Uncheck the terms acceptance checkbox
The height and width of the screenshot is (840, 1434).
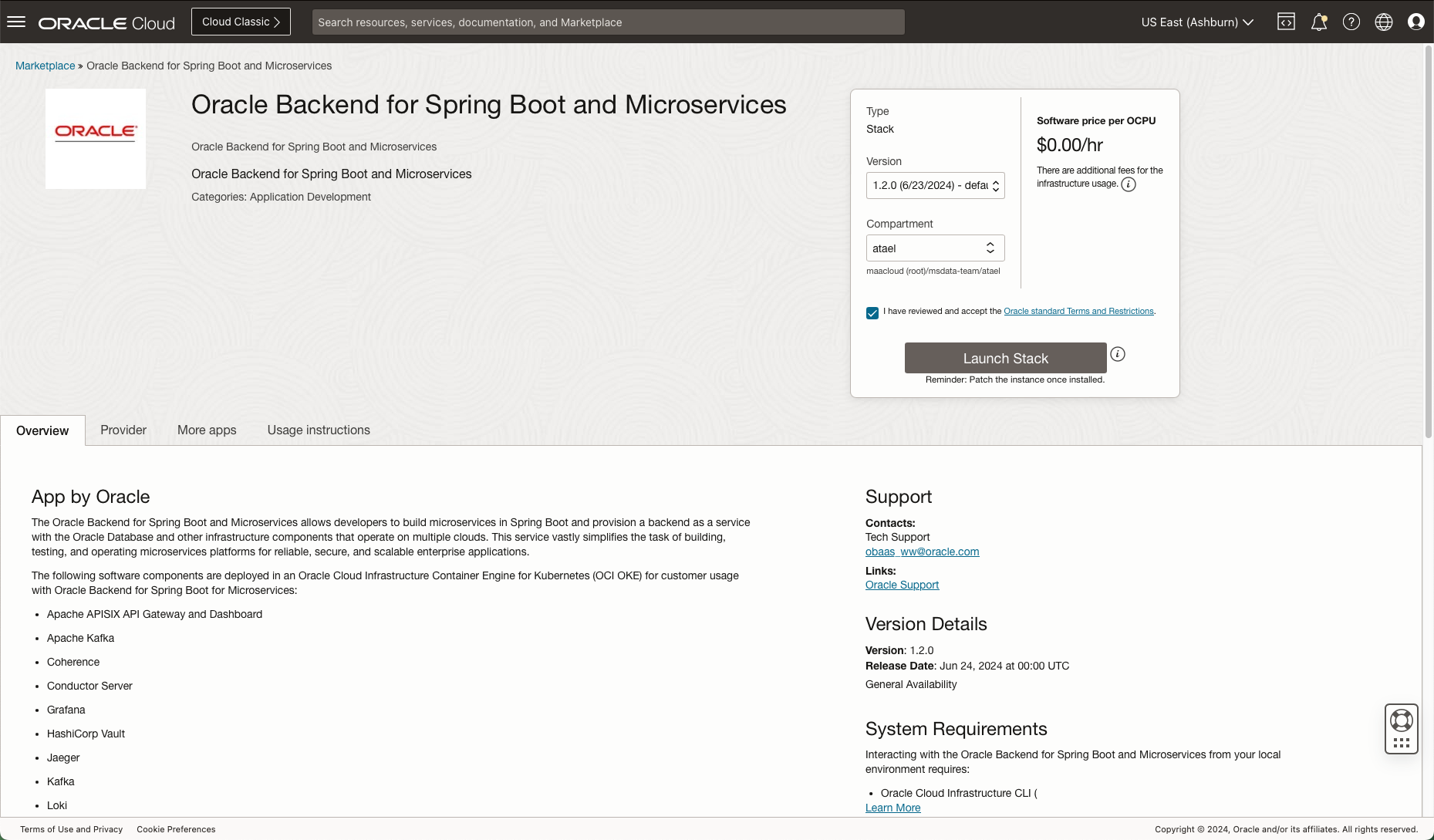(872, 312)
